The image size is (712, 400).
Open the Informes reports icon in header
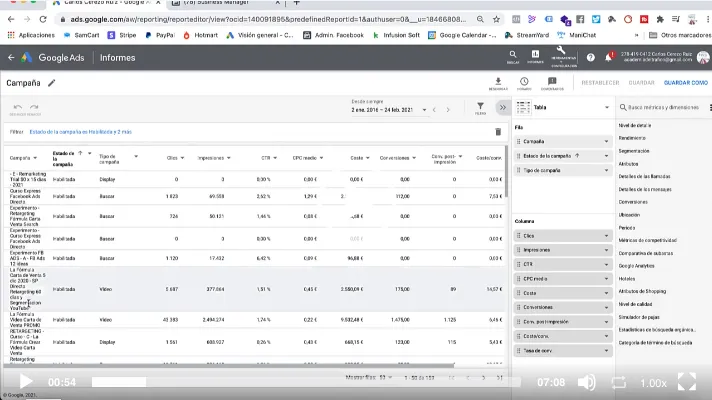pos(535,57)
